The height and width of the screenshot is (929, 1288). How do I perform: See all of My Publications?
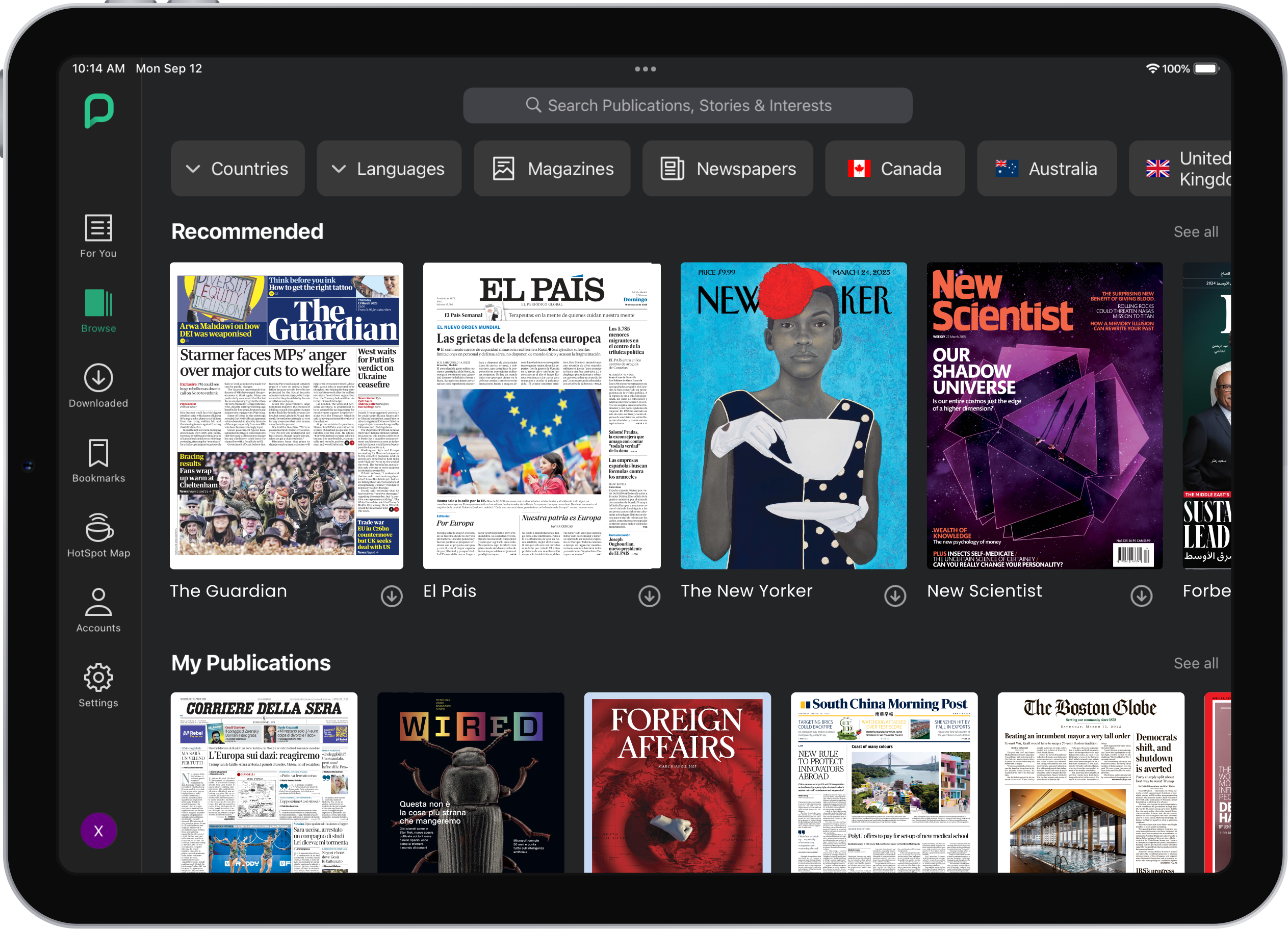coord(1197,663)
